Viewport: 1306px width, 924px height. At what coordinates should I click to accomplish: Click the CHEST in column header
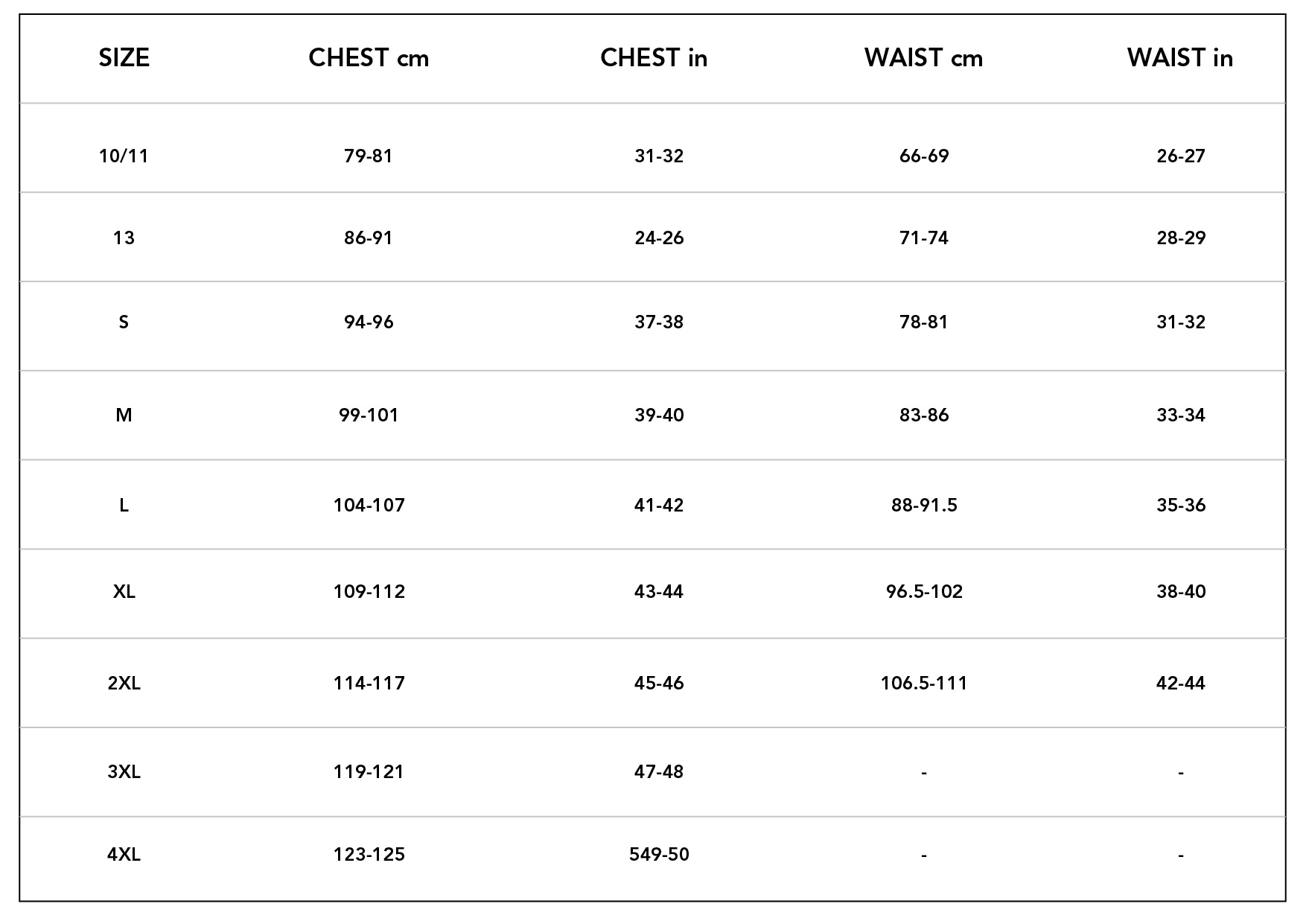coord(654,58)
